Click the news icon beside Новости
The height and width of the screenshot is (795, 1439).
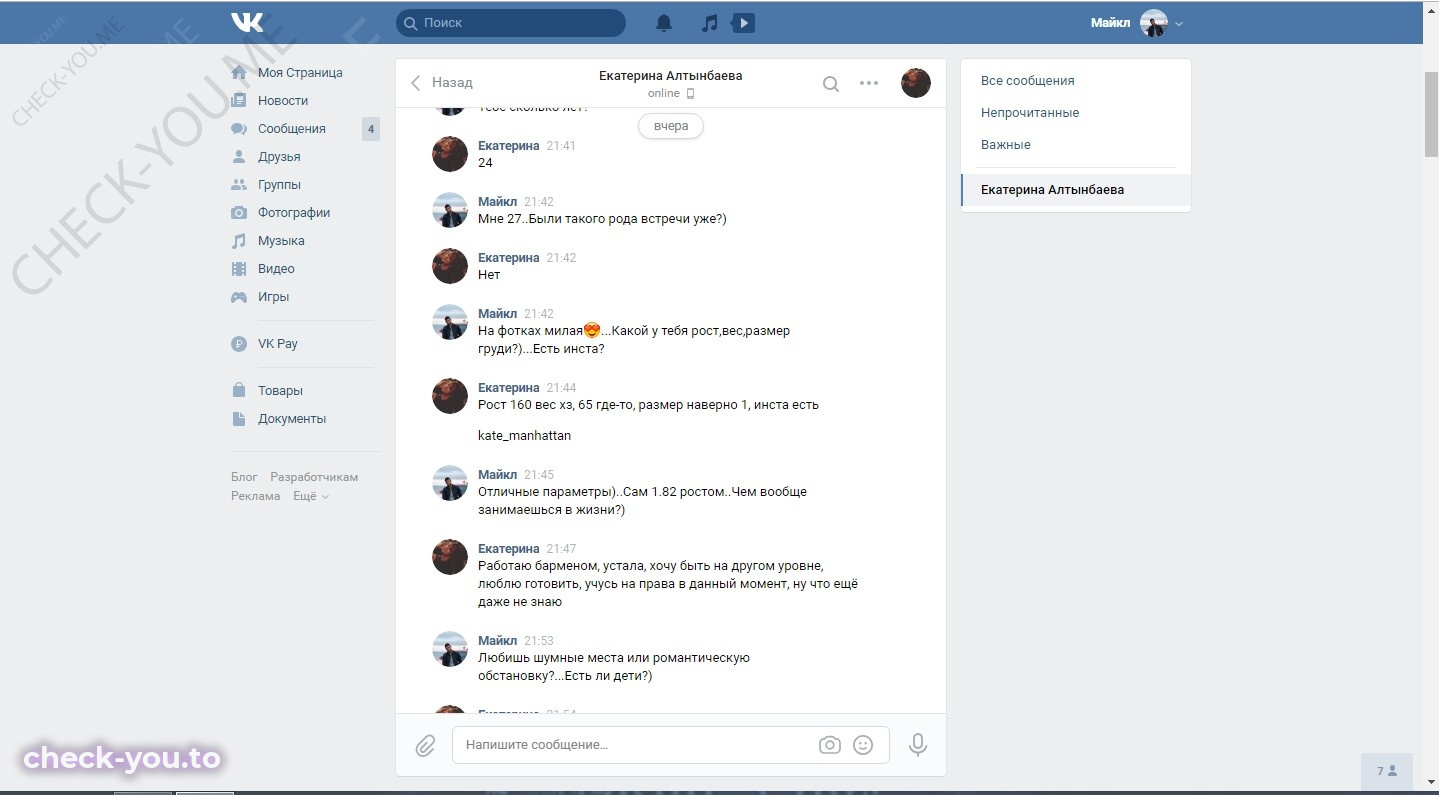[239, 101]
